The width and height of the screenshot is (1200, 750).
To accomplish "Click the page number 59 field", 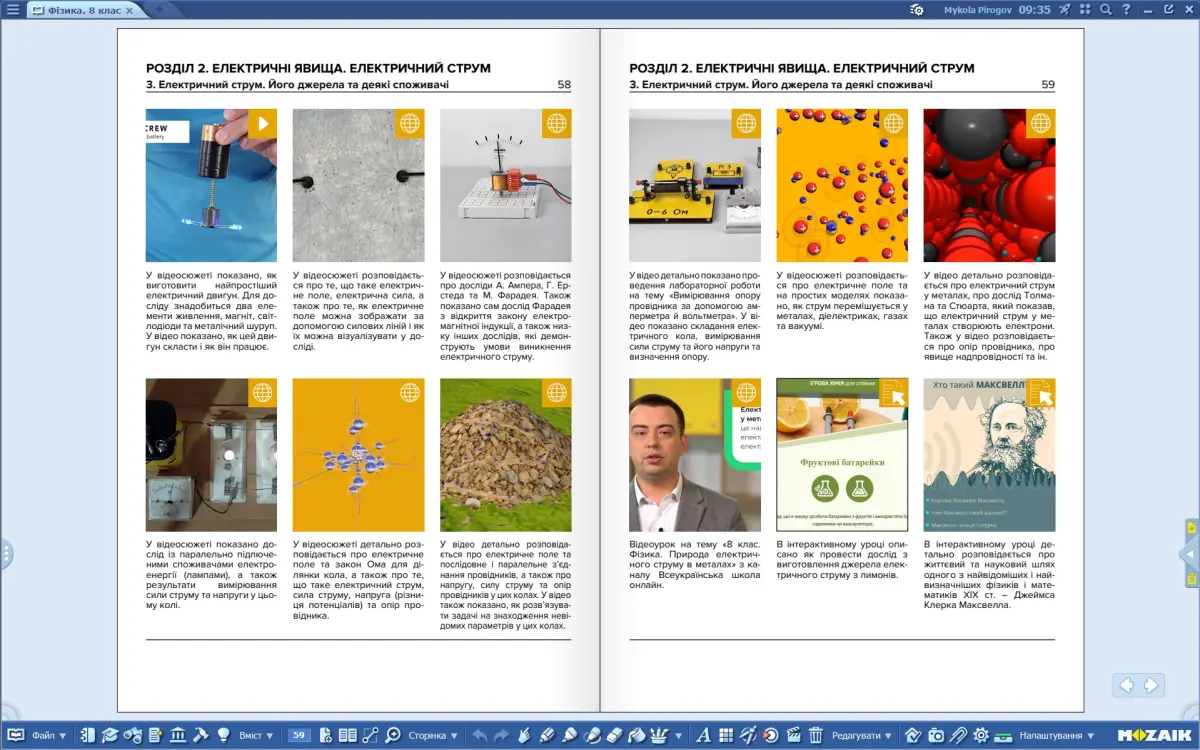I will point(299,735).
